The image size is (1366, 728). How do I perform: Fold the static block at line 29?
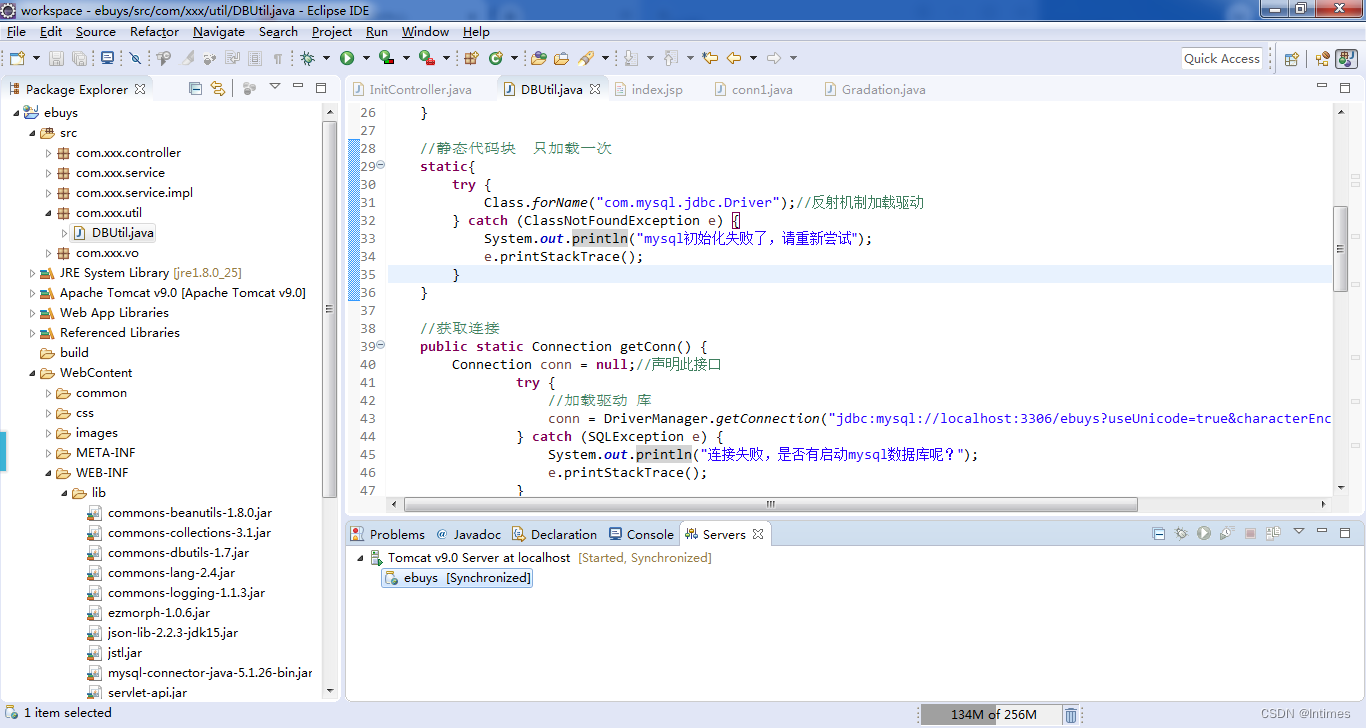click(381, 166)
